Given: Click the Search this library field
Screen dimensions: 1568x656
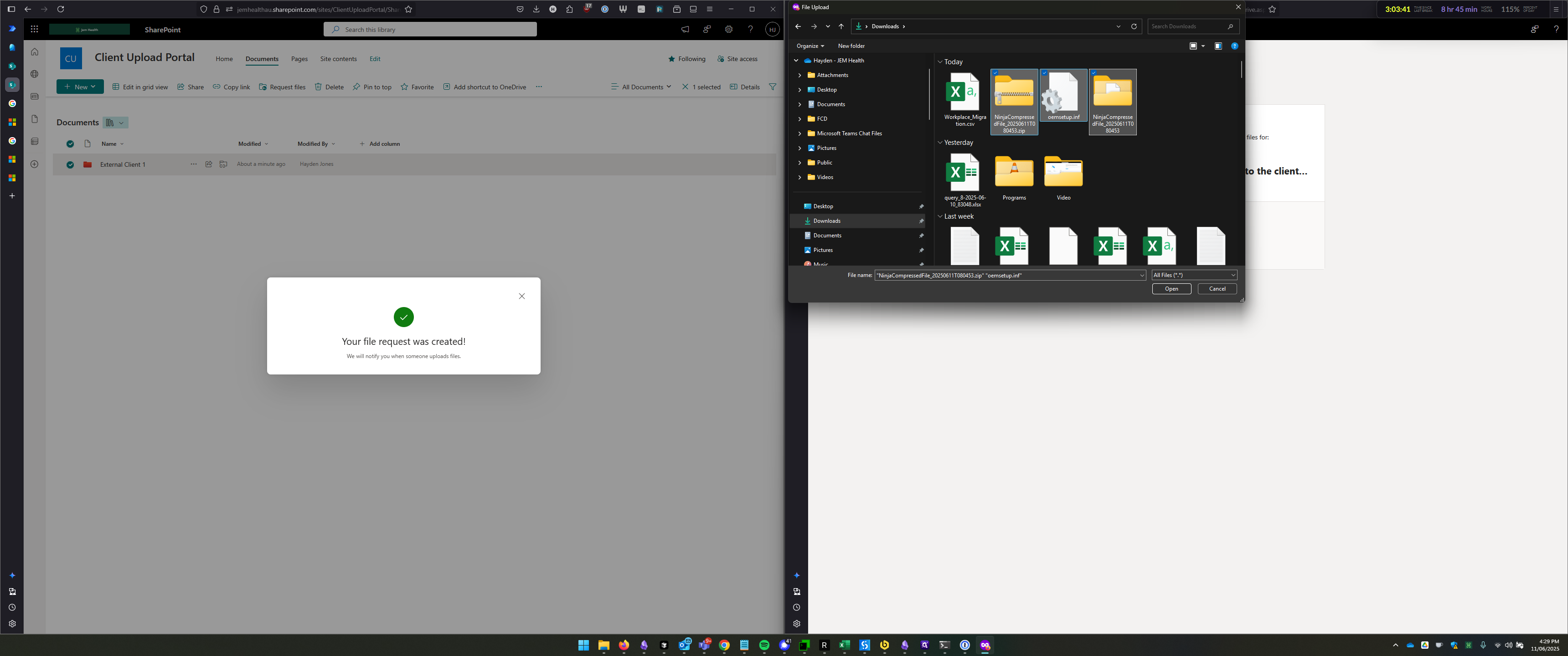Looking at the screenshot, I should [x=430, y=29].
